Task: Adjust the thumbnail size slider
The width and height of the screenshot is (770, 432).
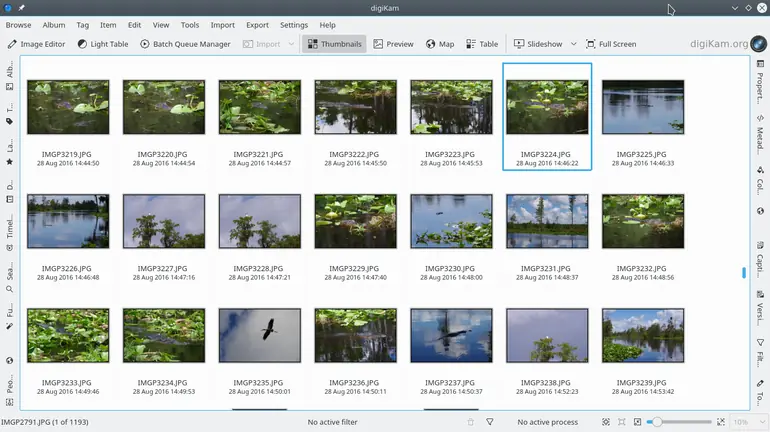Action: click(657, 422)
